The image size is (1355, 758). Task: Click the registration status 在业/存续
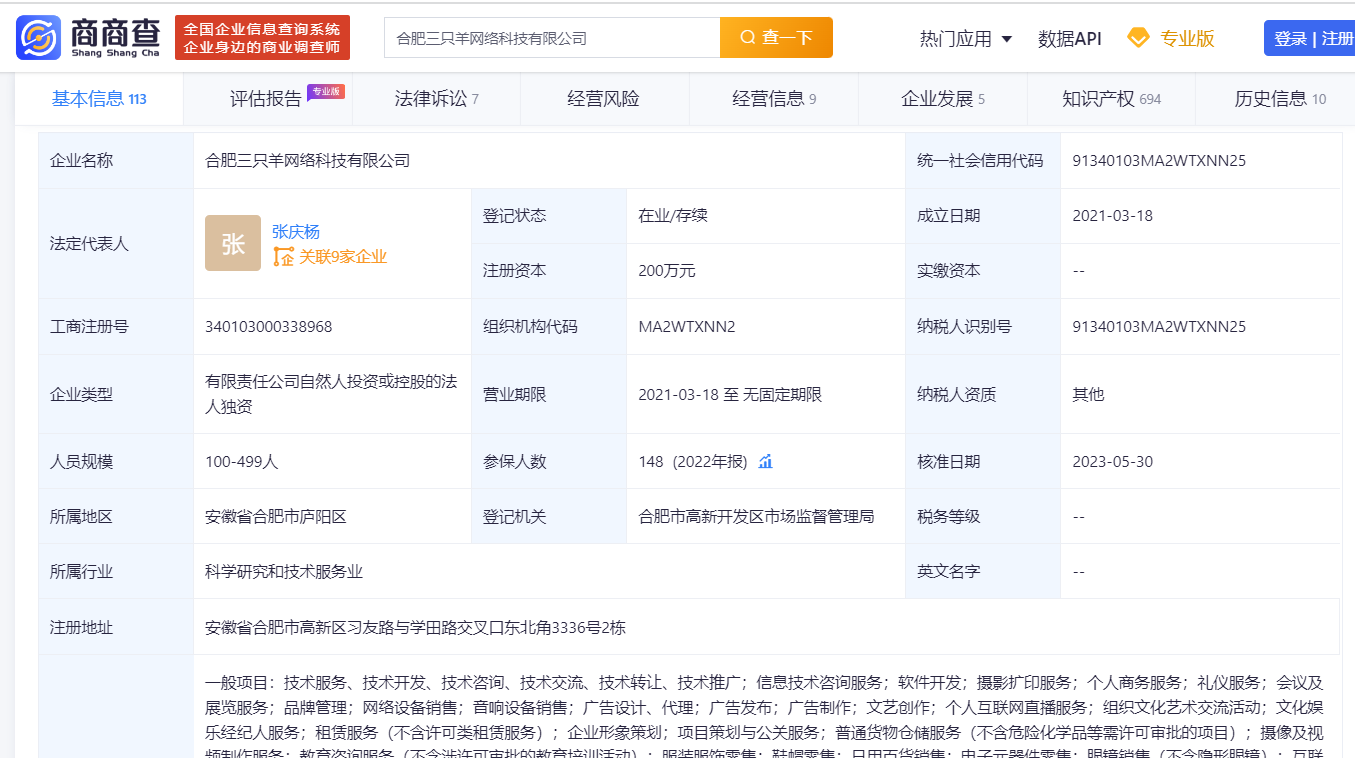[673, 215]
